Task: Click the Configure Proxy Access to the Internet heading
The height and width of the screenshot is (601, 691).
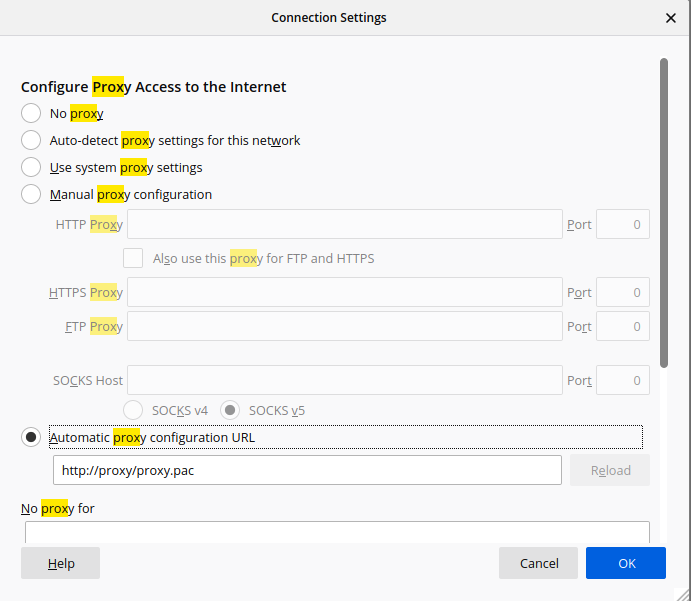Action: (x=153, y=87)
